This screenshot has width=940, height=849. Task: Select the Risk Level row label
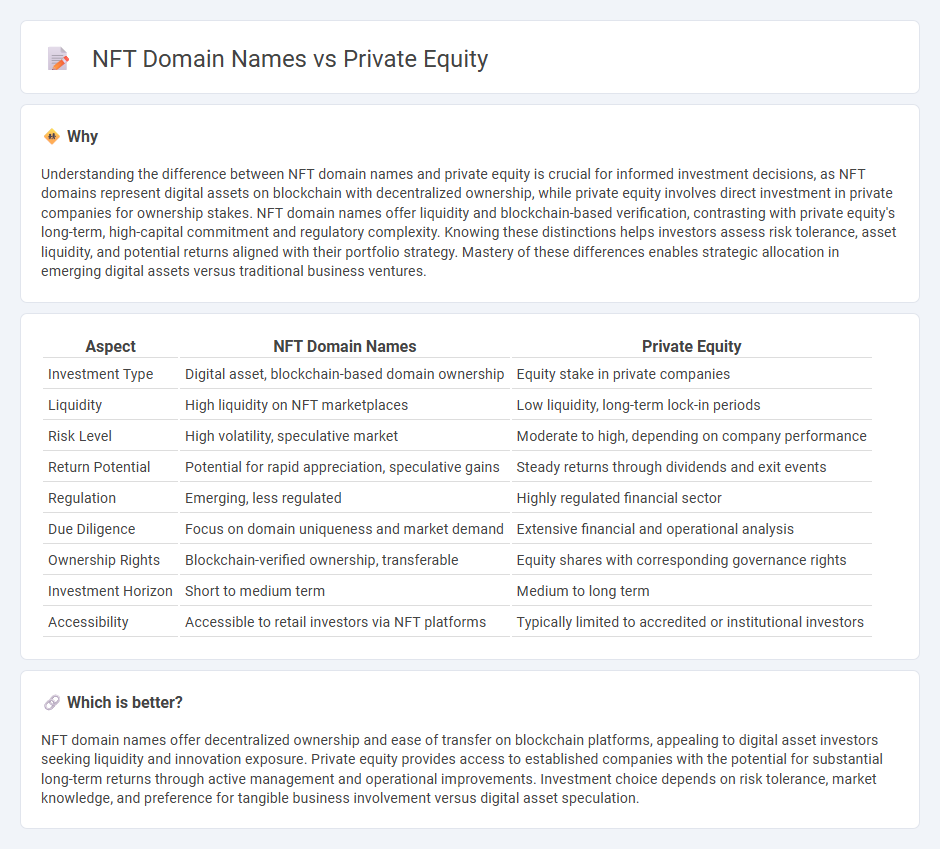coord(80,436)
